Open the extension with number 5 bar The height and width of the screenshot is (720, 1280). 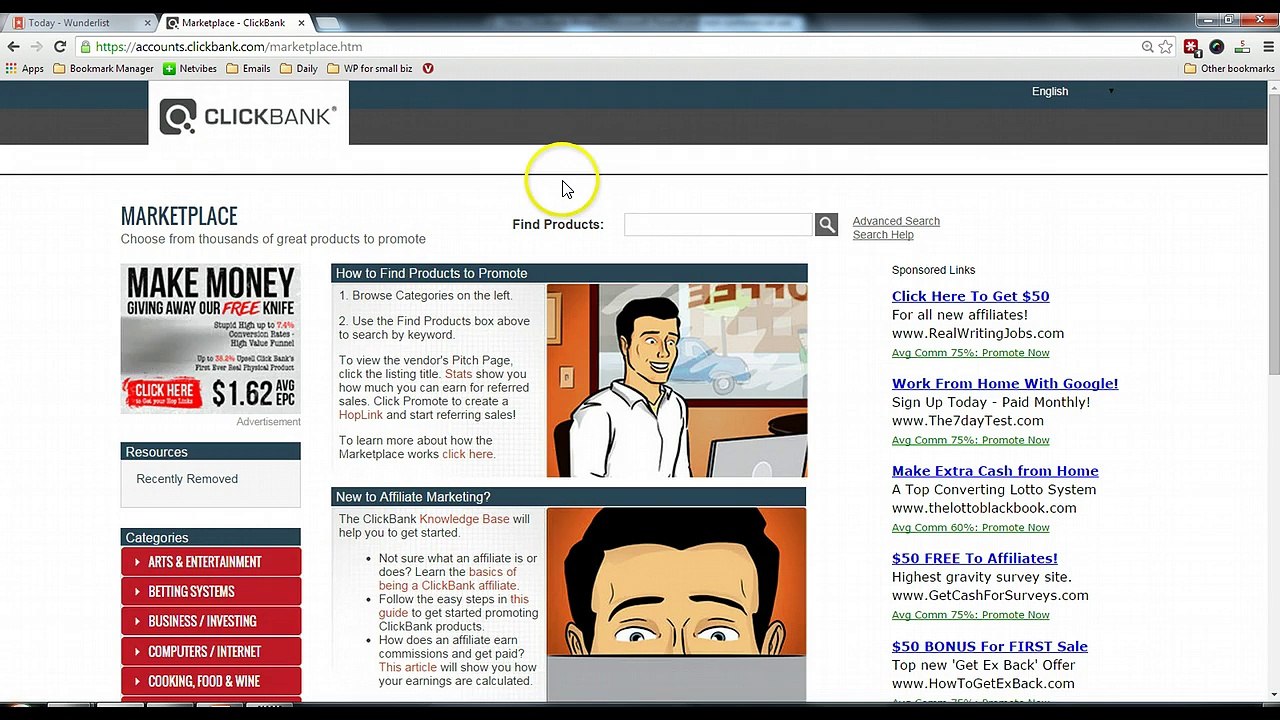(x=1242, y=47)
